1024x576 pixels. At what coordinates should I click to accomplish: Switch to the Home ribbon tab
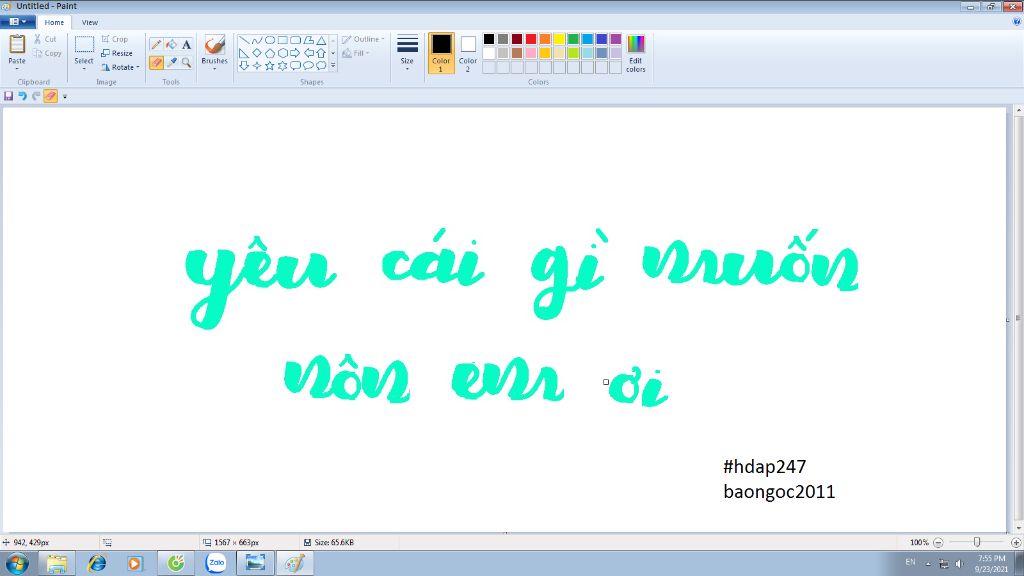coord(54,22)
